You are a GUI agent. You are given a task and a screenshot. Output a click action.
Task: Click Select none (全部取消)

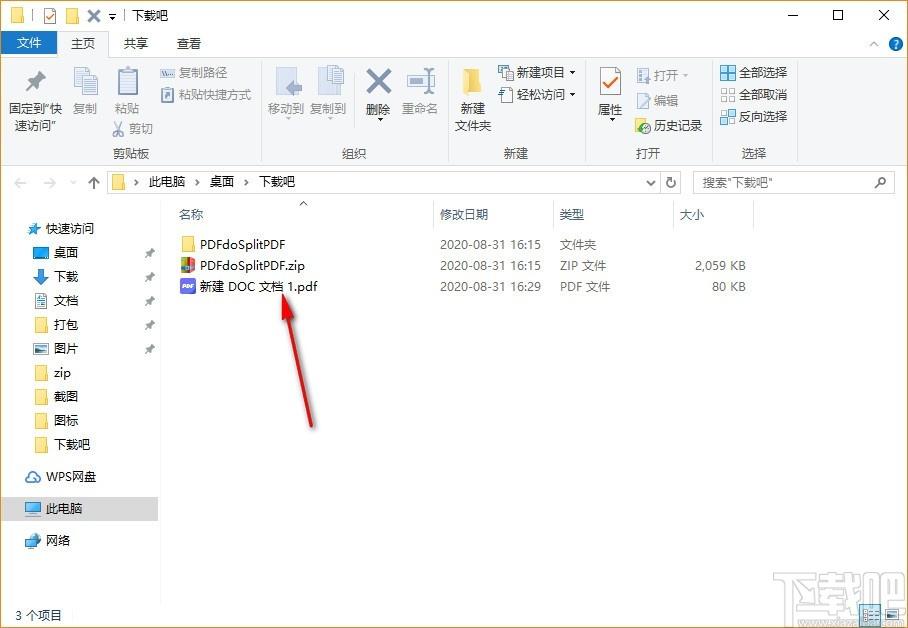(753, 94)
